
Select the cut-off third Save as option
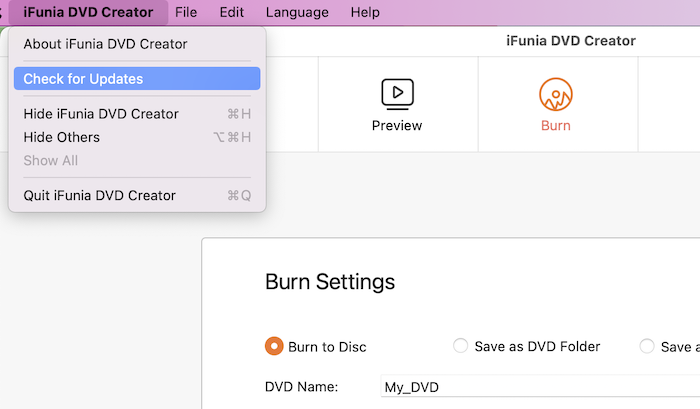[x=647, y=346]
